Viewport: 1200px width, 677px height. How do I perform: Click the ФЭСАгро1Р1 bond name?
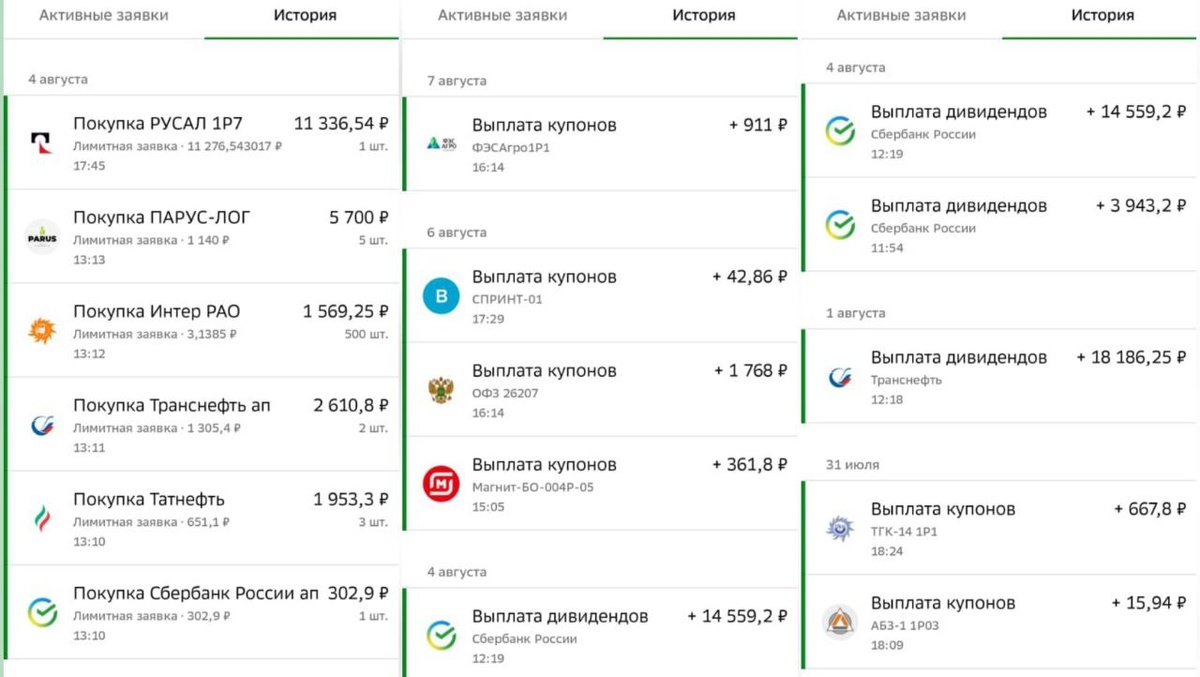[x=511, y=148]
